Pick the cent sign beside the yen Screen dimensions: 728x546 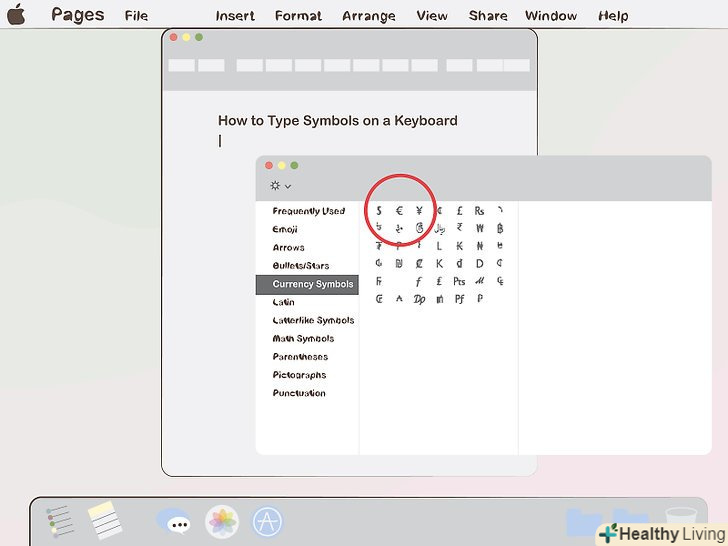439,211
